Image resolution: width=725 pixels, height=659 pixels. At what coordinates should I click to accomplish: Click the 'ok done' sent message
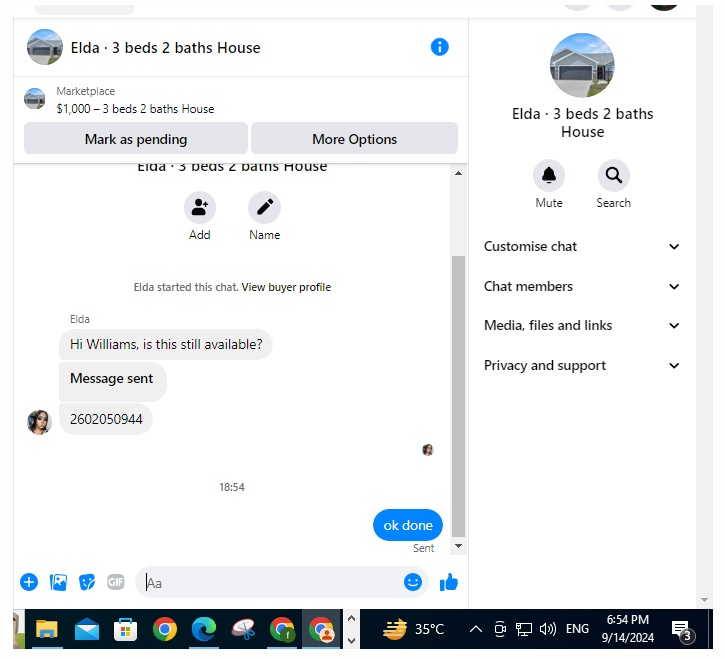[408, 525]
